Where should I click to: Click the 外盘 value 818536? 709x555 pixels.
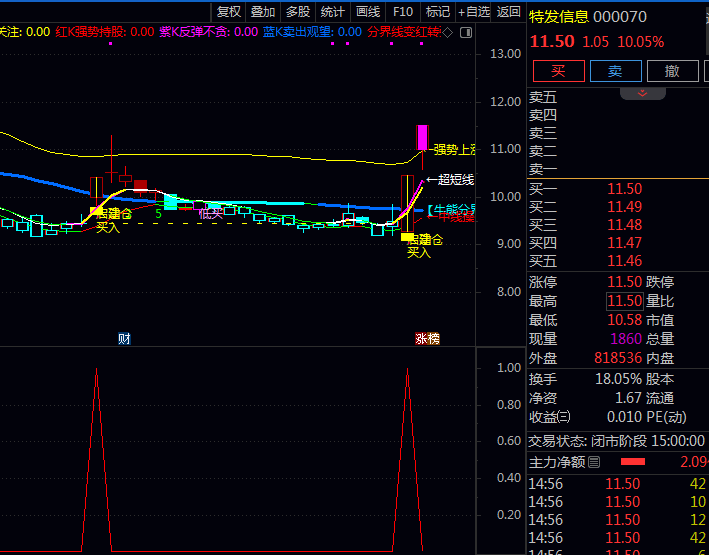coord(618,358)
